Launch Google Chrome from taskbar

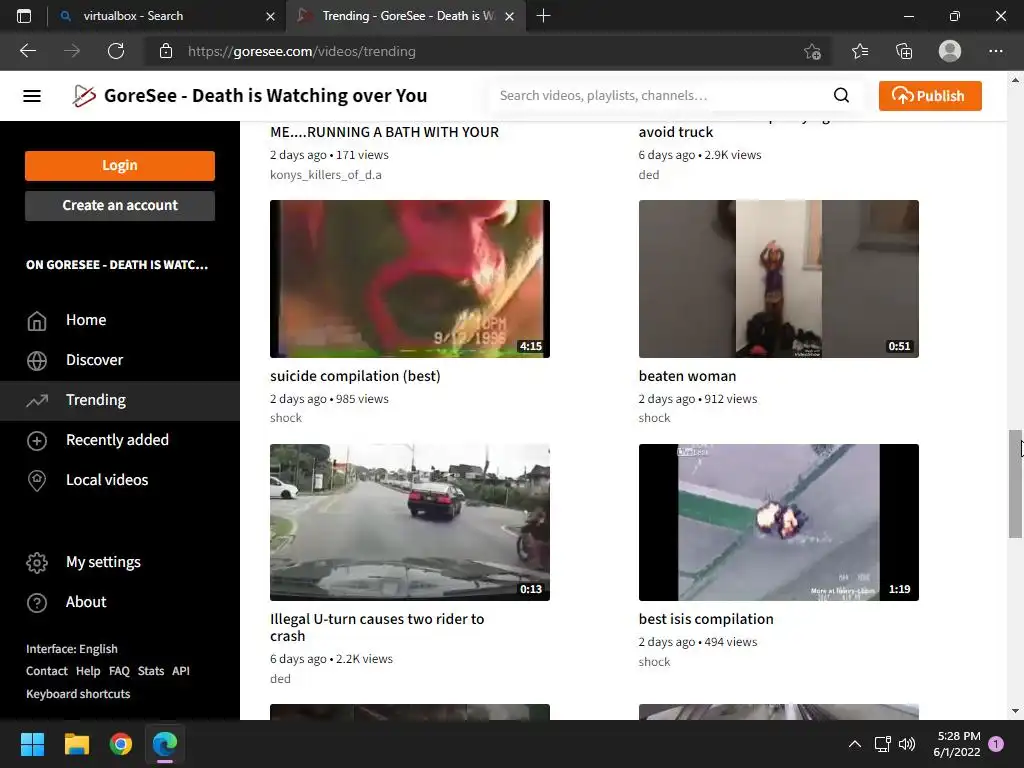pos(121,744)
